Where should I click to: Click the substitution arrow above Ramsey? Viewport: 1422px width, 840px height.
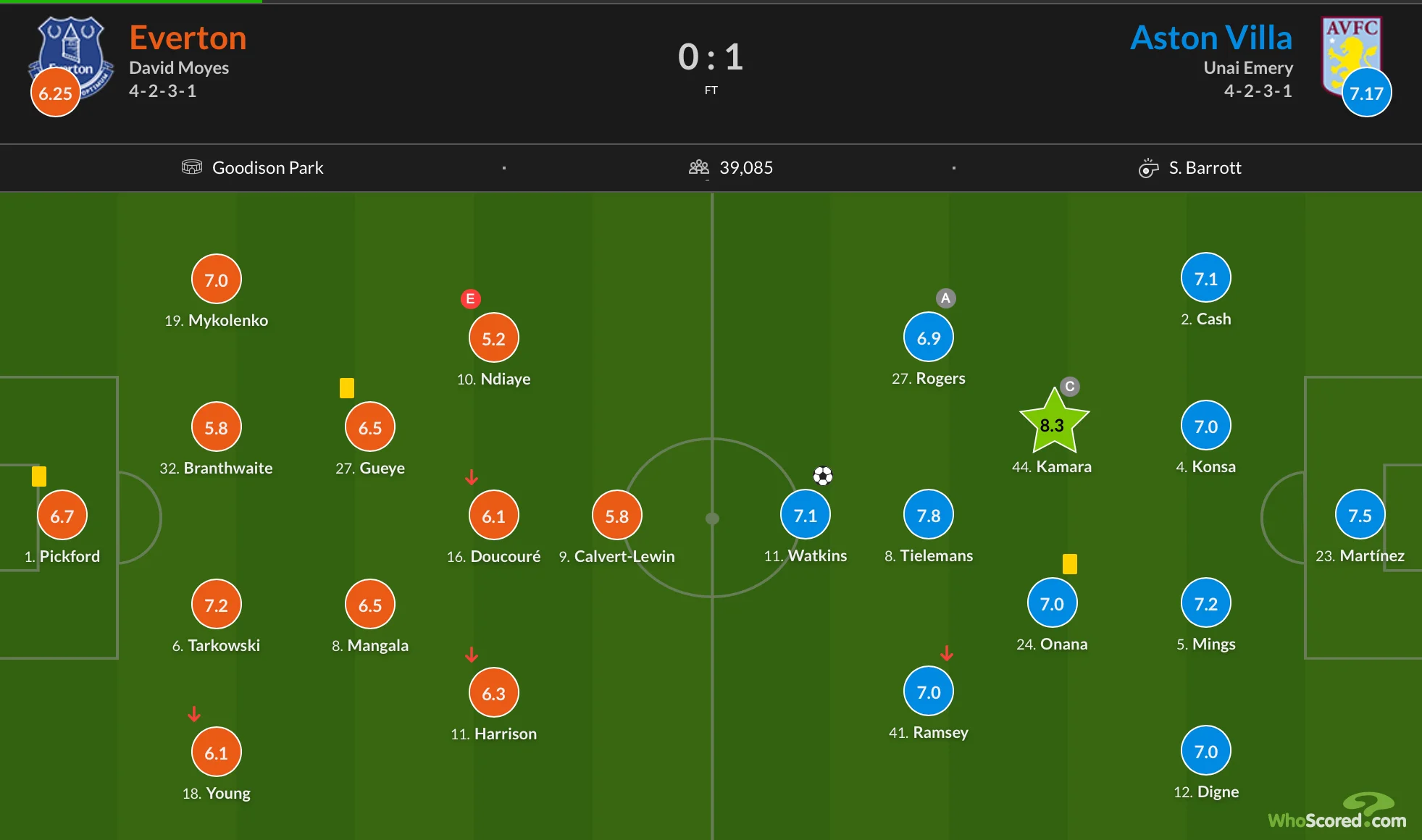pyautogui.click(x=947, y=653)
